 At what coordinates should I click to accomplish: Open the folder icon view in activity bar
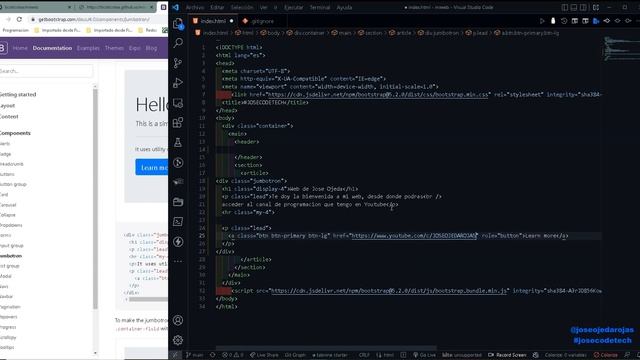[x=178, y=202]
